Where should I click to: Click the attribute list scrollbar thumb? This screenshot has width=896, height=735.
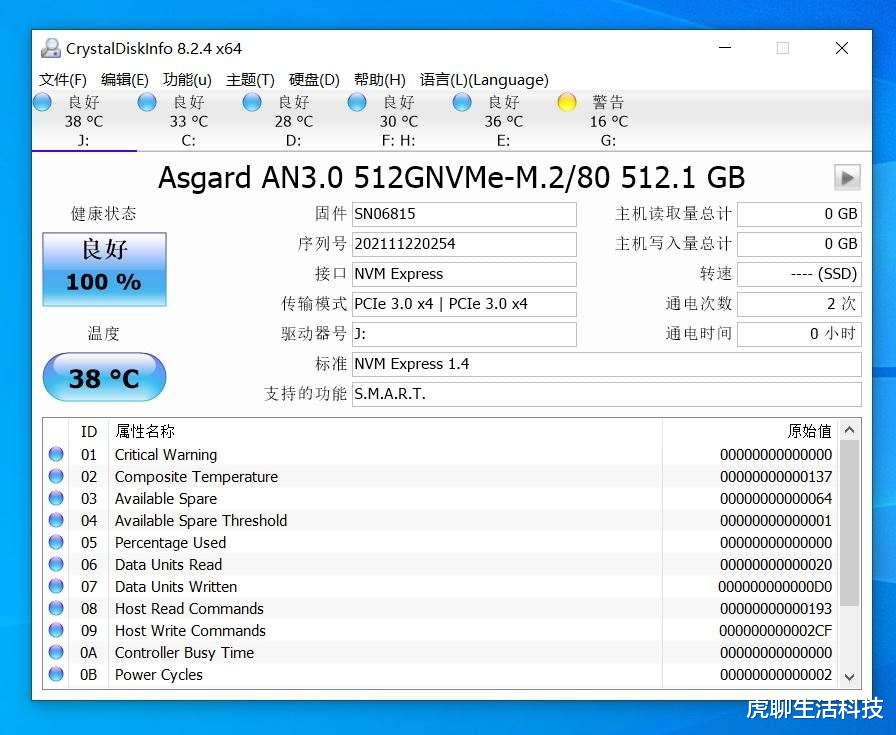click(x=849, y=523)
